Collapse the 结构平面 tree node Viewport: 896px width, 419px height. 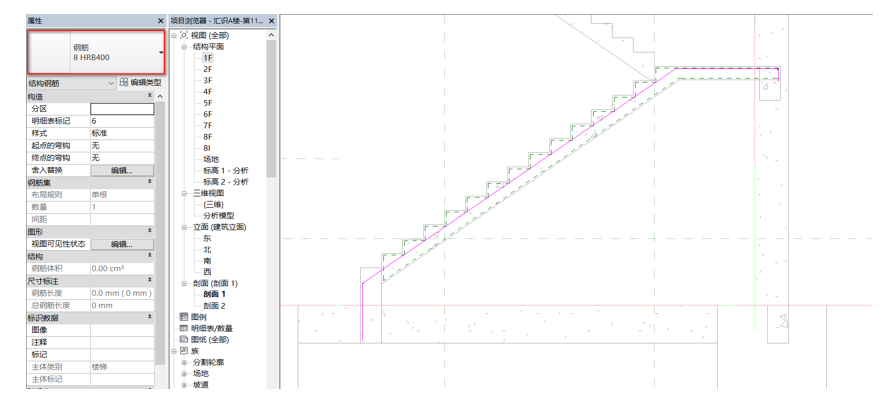[184, 47]
